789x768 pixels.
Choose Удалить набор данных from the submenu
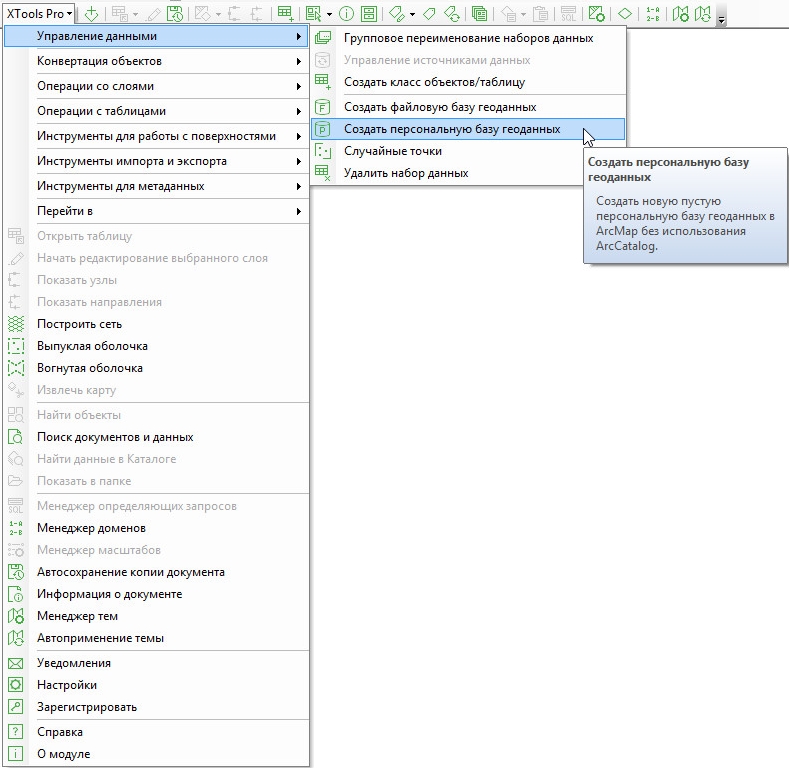point(405,173)
